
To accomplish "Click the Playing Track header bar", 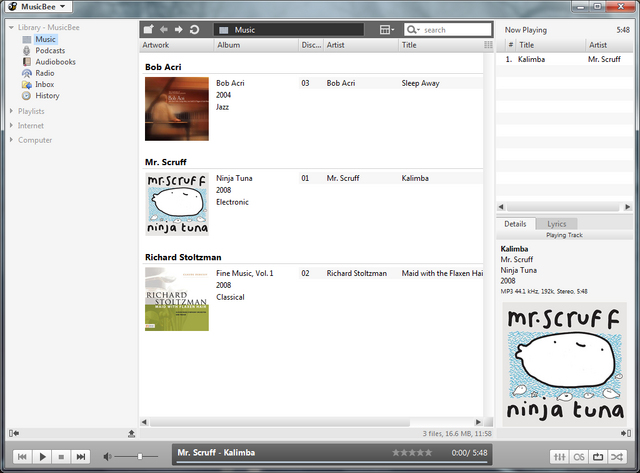I will coord(564,235).
